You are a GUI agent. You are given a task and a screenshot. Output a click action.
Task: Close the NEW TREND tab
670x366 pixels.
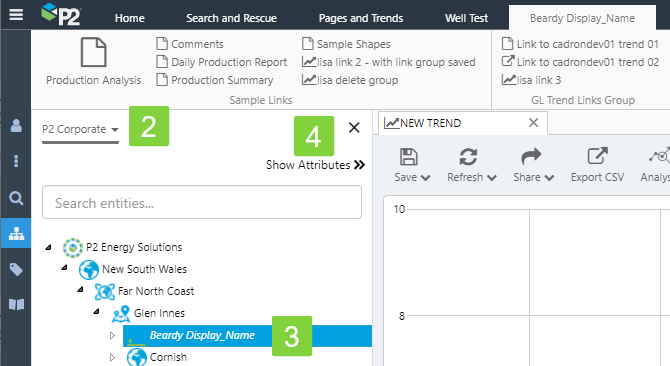[x=533, y=123]
